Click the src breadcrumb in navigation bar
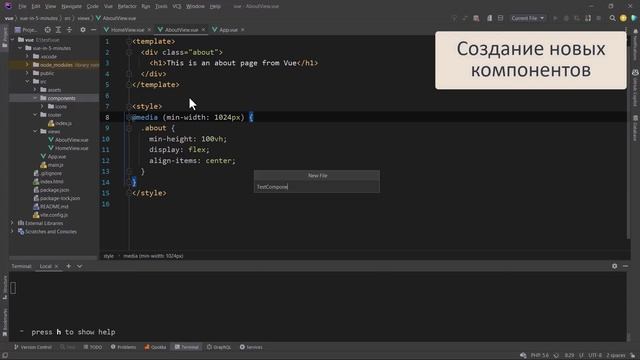 coord(67,18)
